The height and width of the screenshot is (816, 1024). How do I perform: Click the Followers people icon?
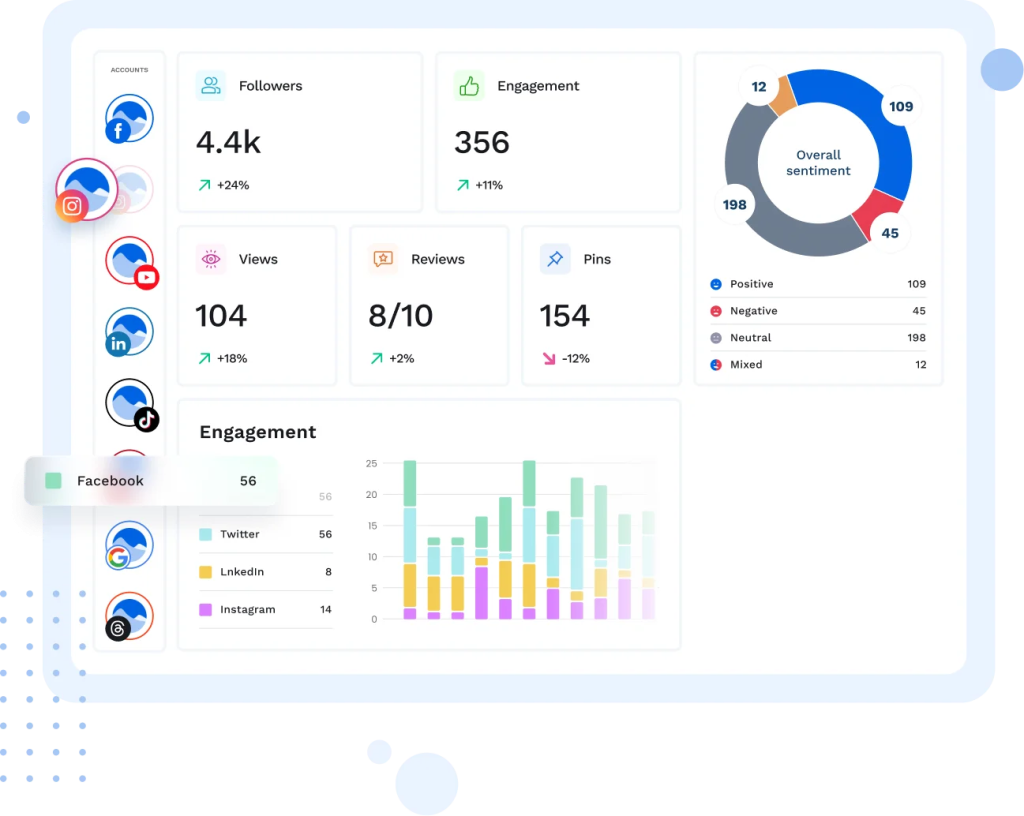coord(211,86)
